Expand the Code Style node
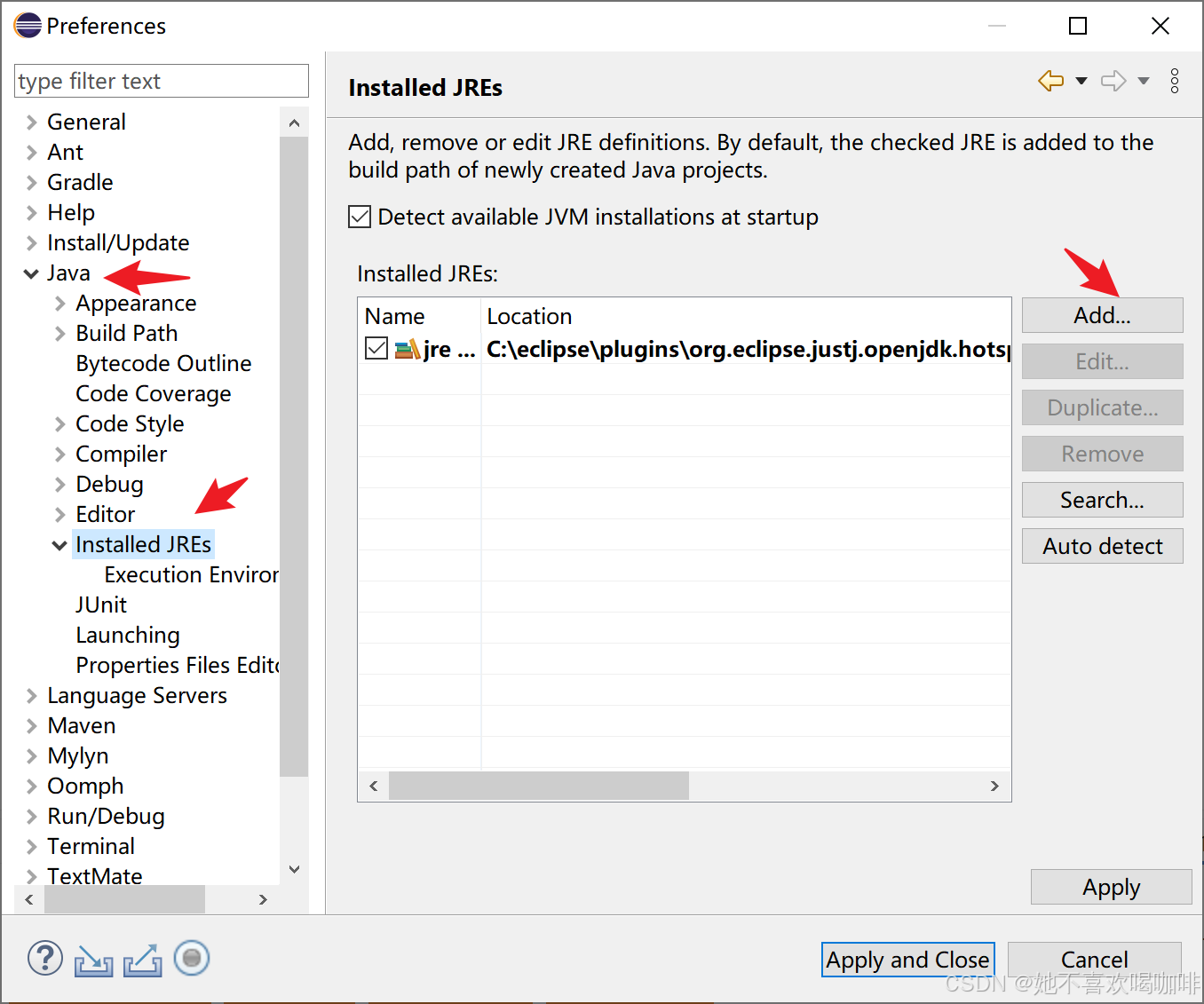 pos(60,424)
